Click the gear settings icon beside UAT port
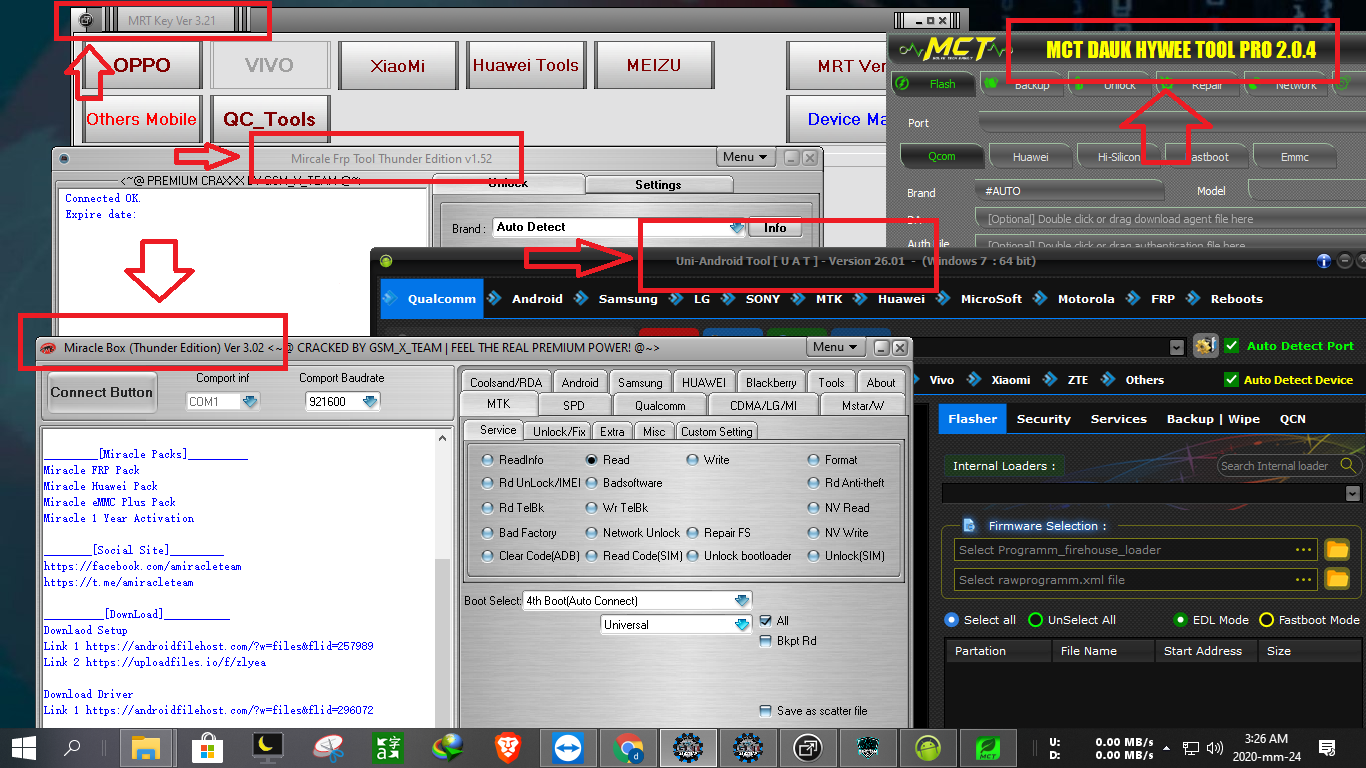 pyautogui.click(x=1205, y=346)
